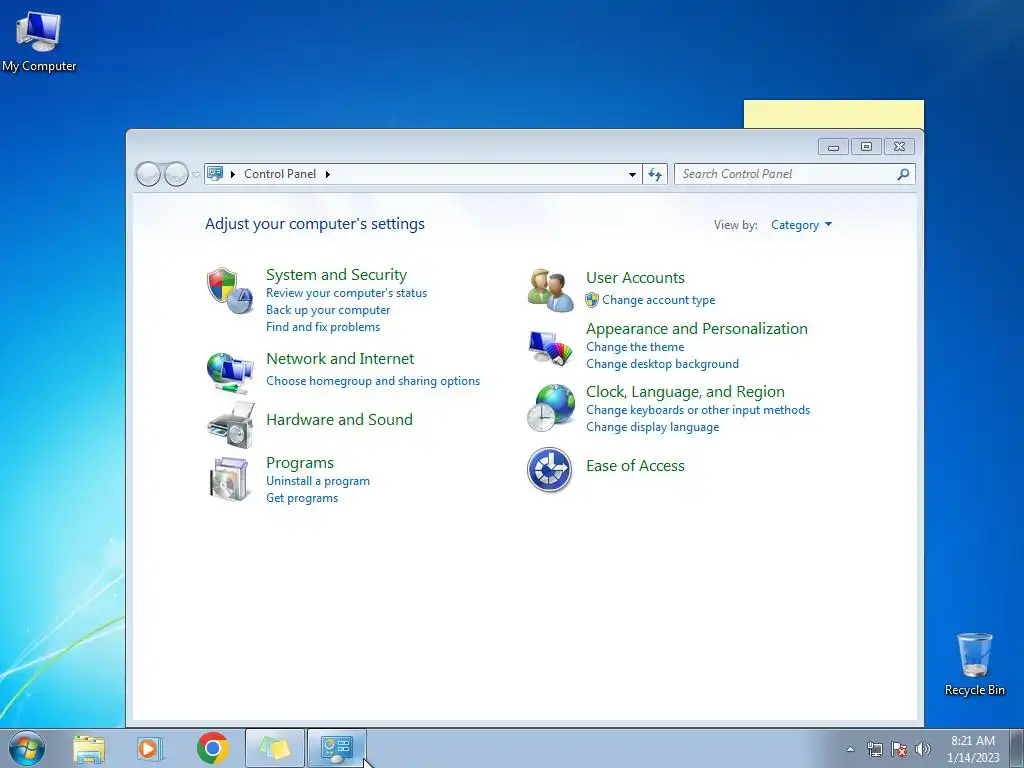This screenshot has height=768, width=1024.
Task: Open the Appearance and Personalization monitor icon
Action: [551, 347]
